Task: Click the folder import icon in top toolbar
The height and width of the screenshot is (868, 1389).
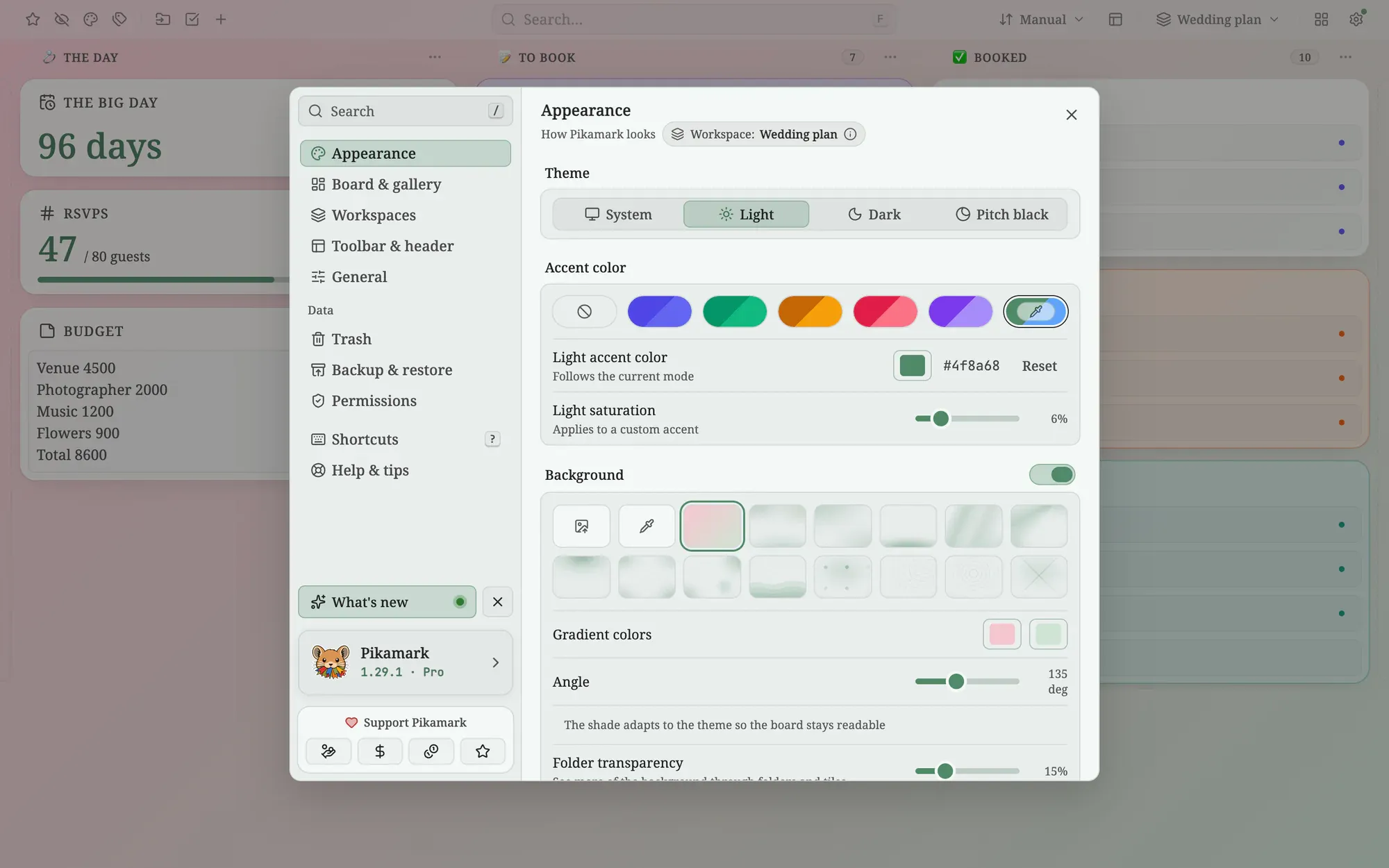Action: click(163, 19)
